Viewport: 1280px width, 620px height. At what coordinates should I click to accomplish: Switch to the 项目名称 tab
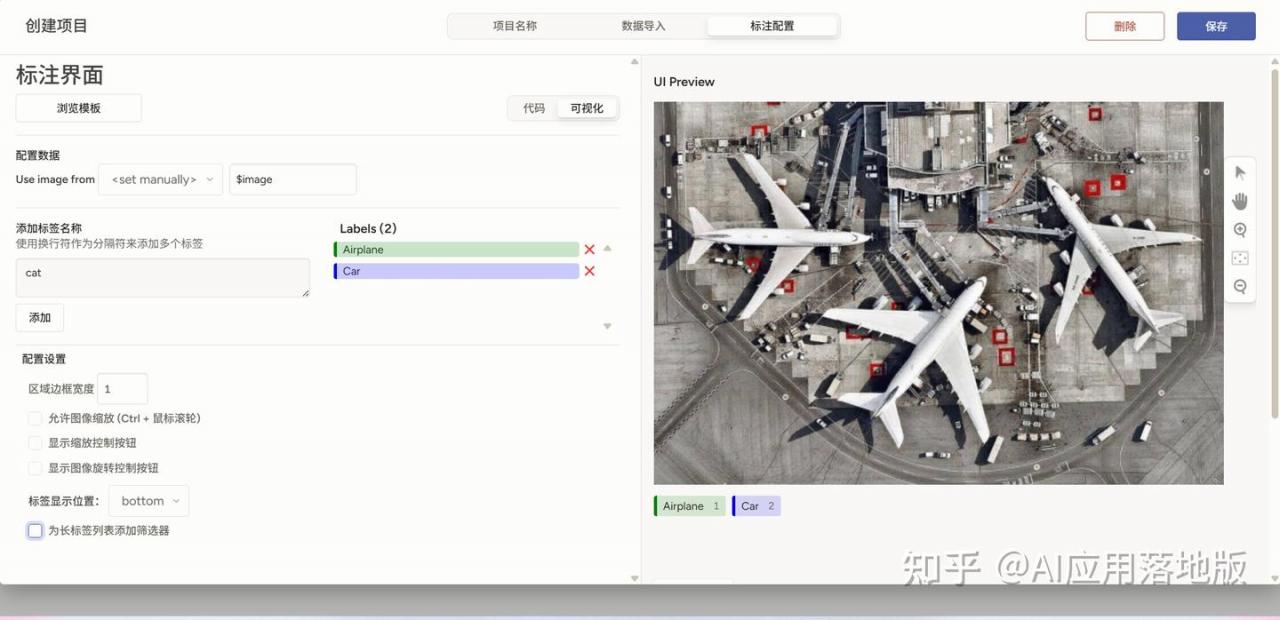click(514, 26)
